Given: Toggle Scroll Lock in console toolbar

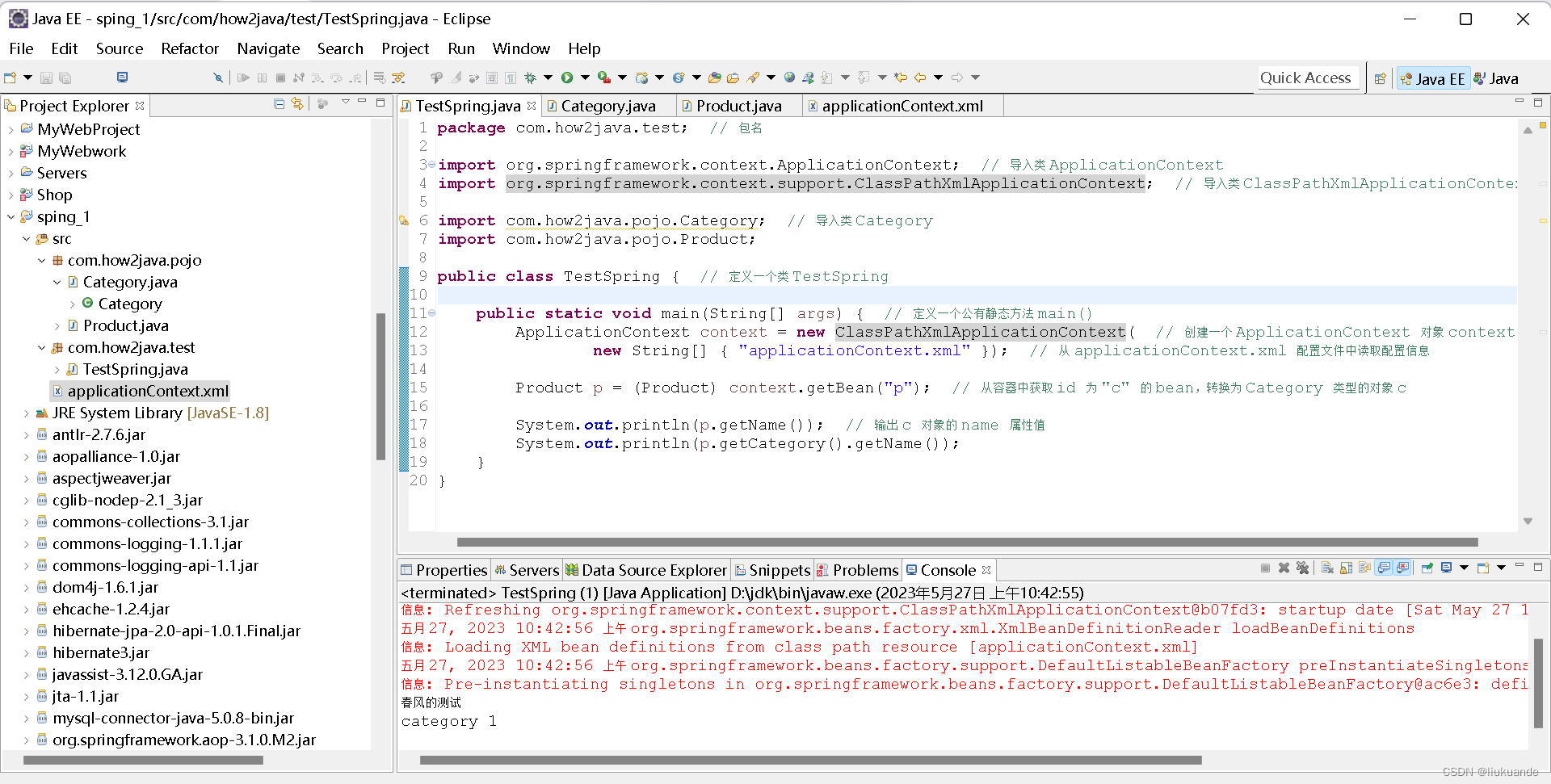Looking at the screenshot, I should [x=1346, y=568].
